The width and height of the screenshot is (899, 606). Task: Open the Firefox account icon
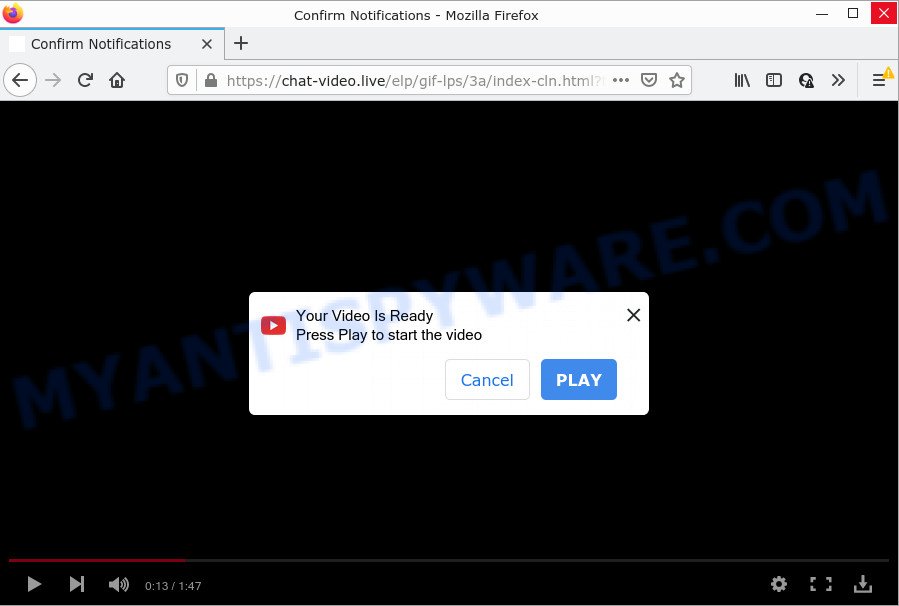tap(806, 80)
